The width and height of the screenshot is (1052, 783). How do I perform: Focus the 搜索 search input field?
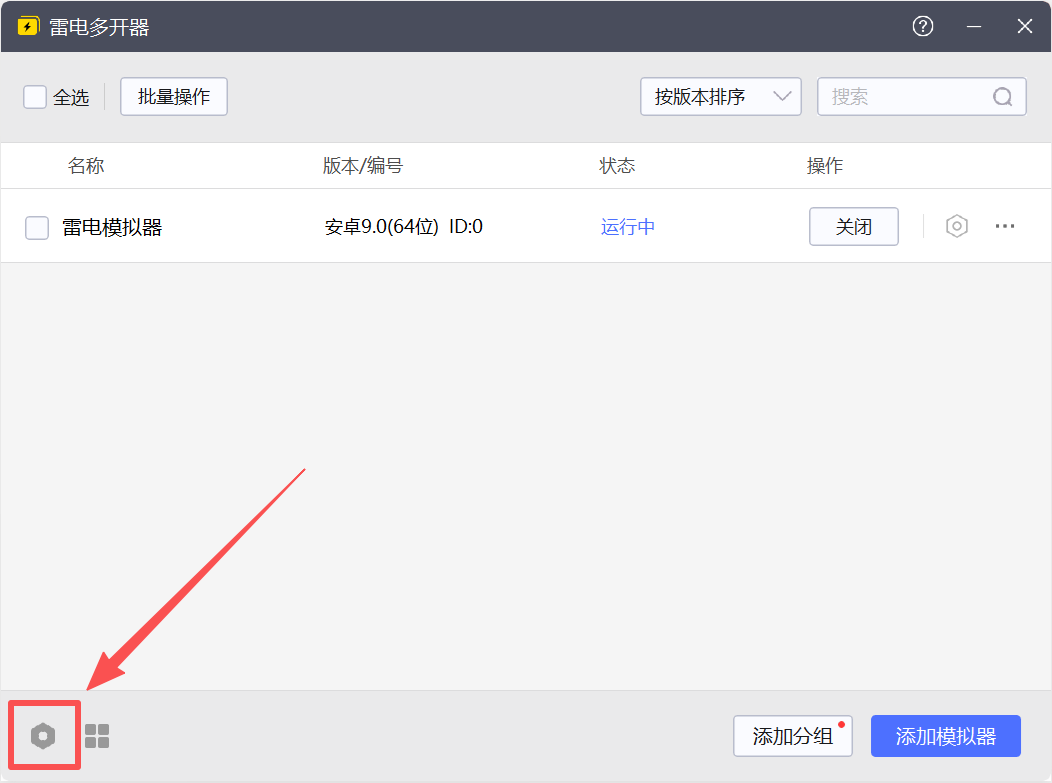click(x=905, y=97)
